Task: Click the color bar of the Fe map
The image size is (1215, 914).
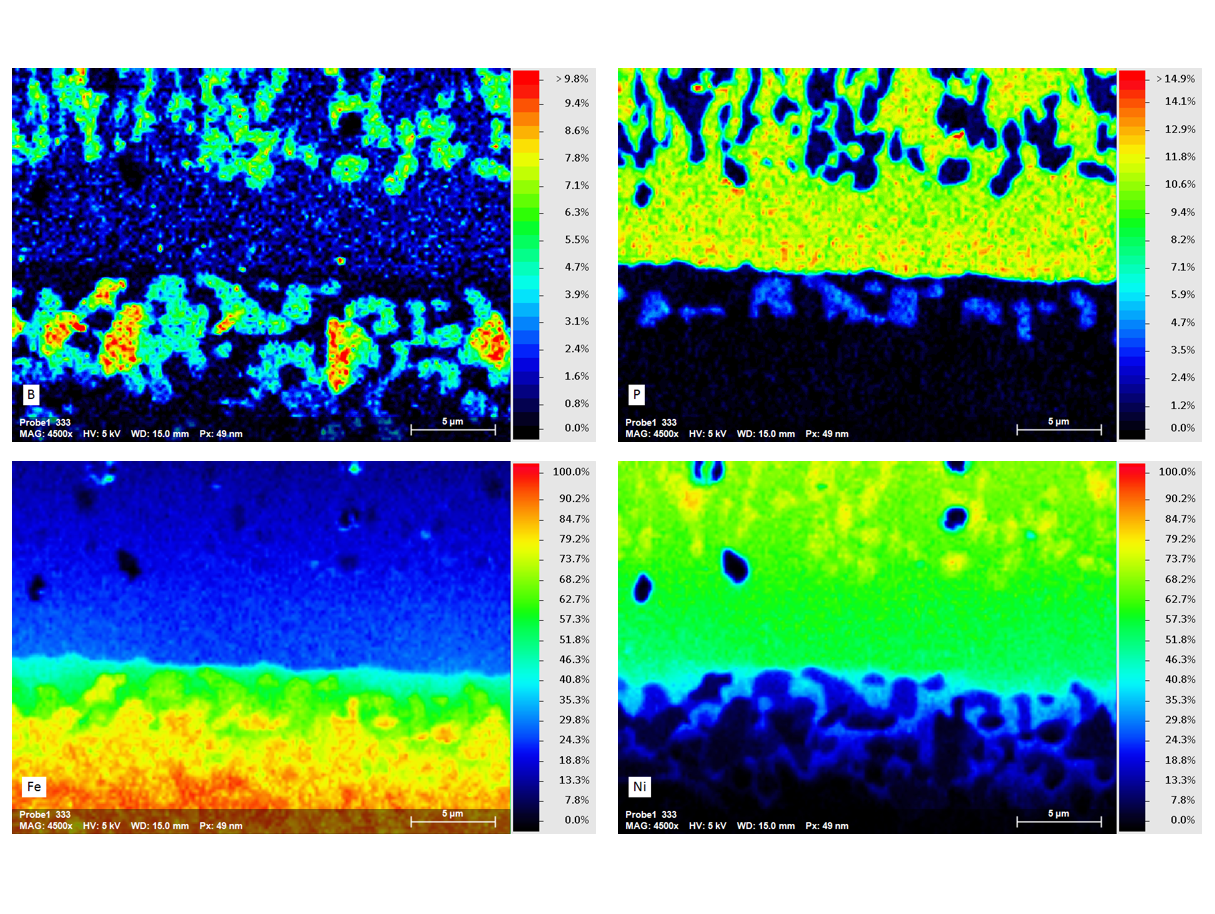Action: tap(526, 647)
